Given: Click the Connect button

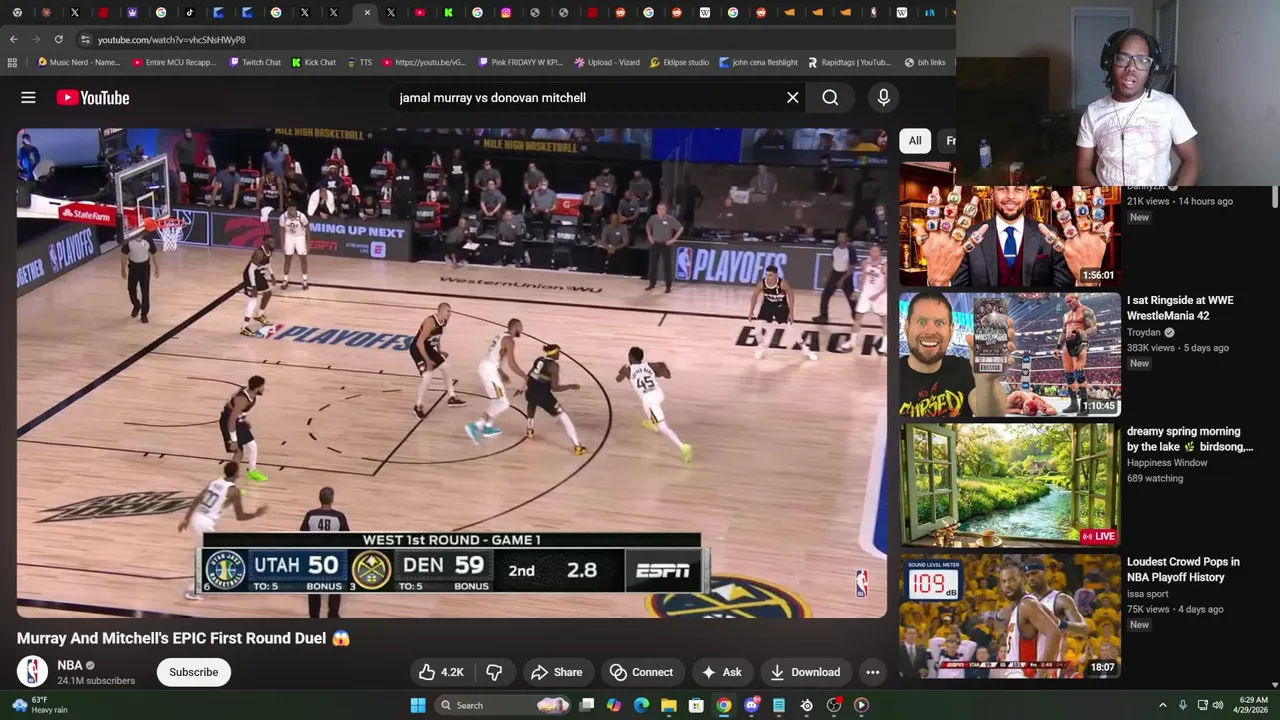Looking at the screenshot, I should (x=641, y=672).
